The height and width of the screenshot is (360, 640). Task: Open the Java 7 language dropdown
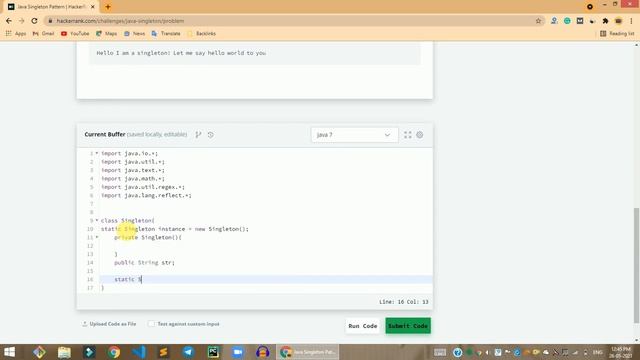point(354,135)
